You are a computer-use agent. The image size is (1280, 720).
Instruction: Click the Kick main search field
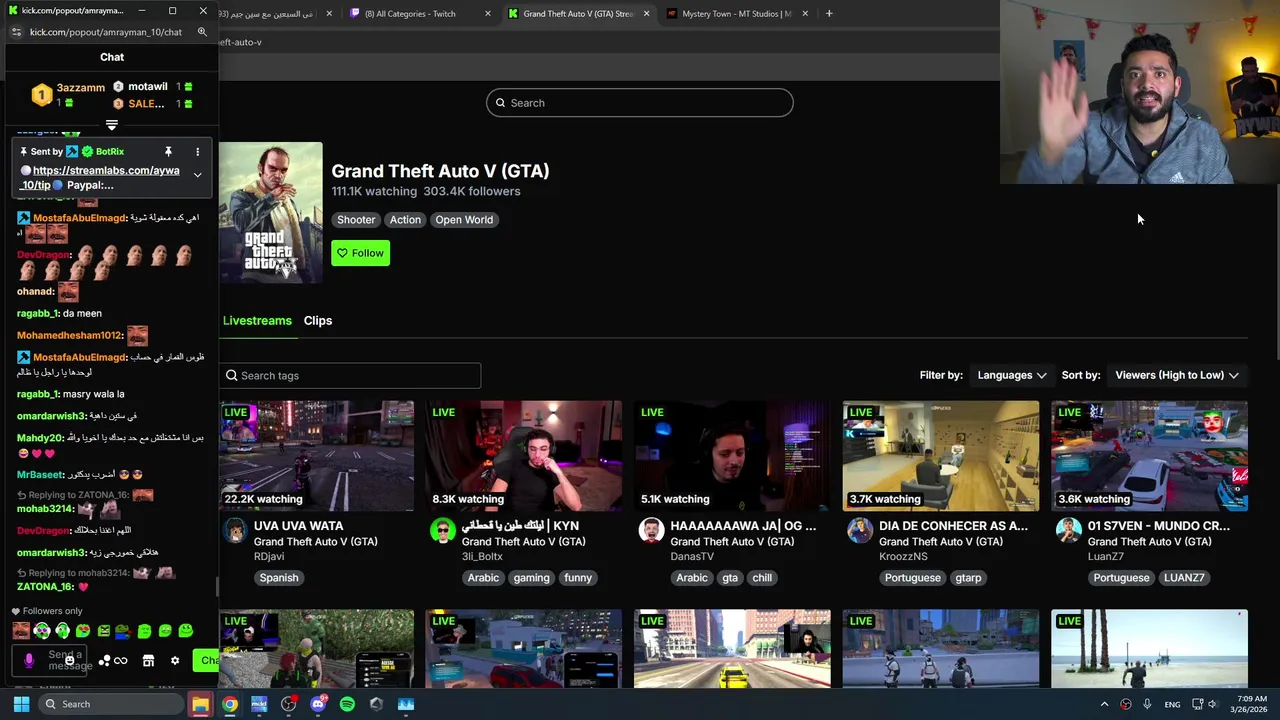(640, 103)
